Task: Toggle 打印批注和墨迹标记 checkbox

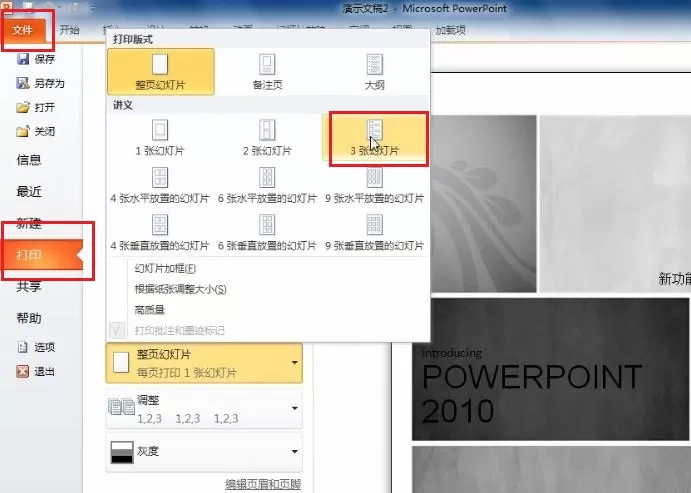Action: point(117,330)
